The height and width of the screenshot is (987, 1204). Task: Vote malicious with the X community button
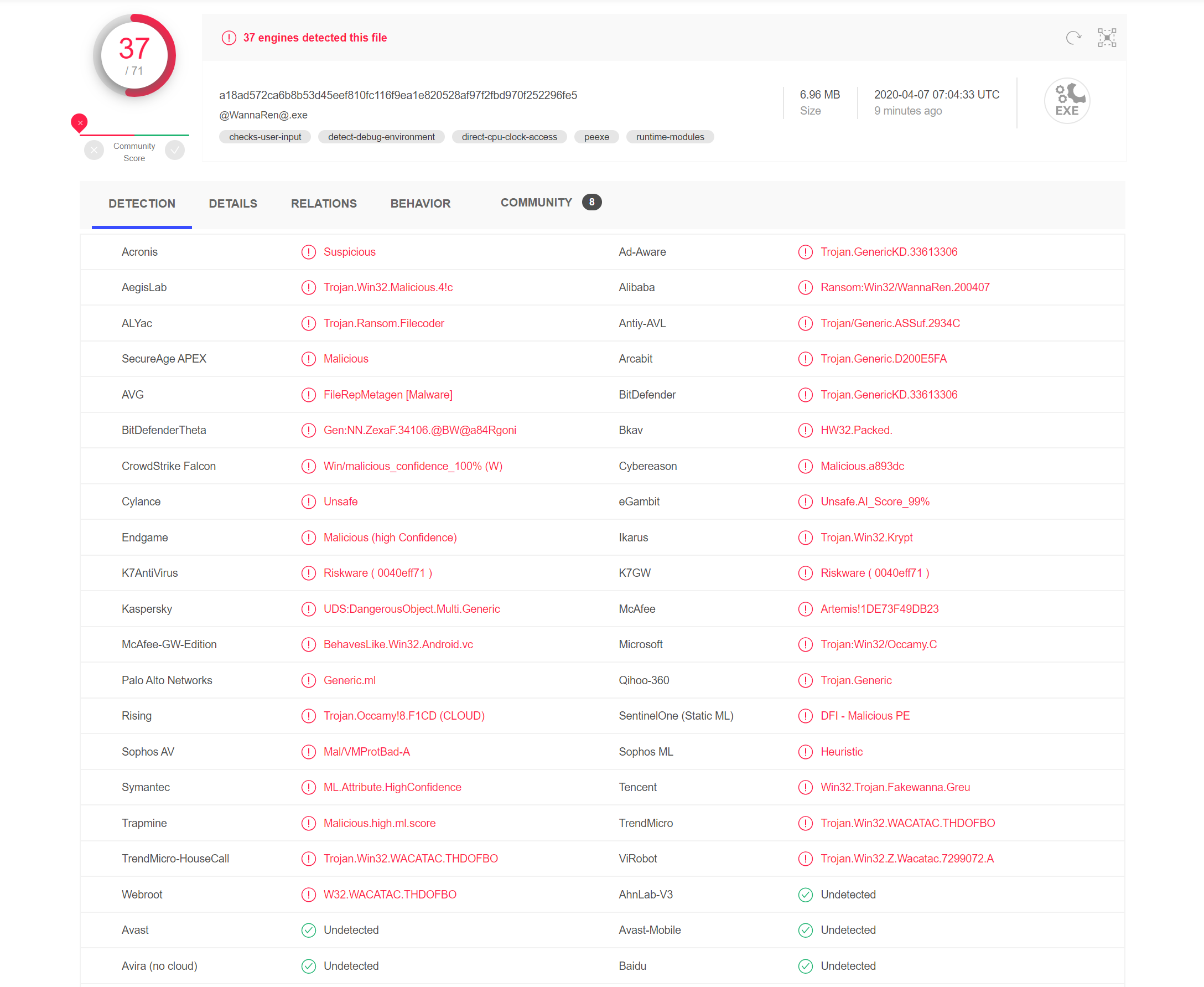pos(94,151)
